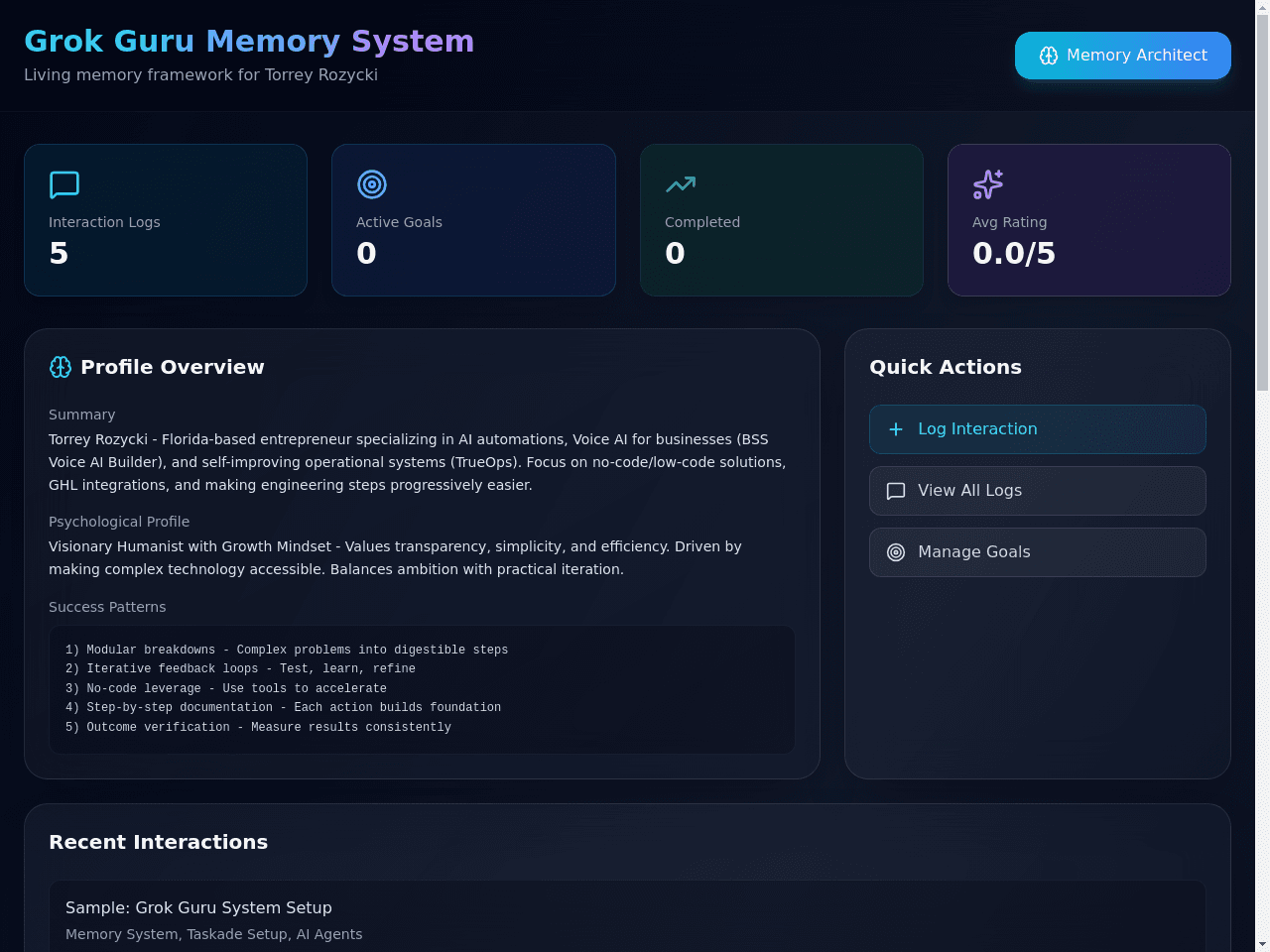Viewport: 1270px width, 952px height.
Task: Open Manage Goals
Action: click(1038, 552)
